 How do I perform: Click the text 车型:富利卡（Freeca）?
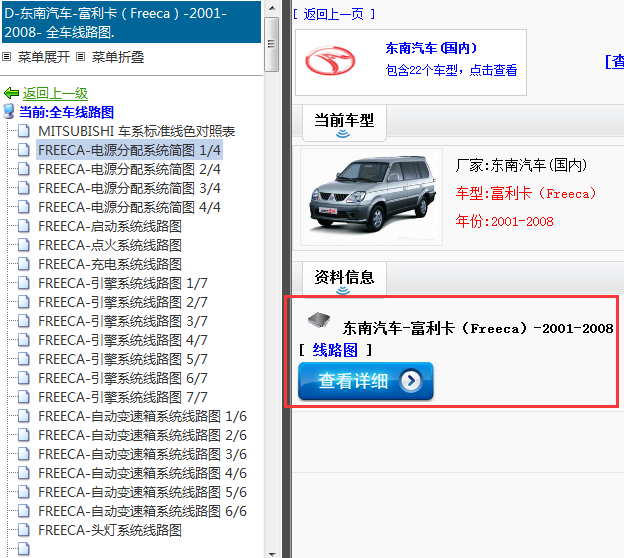(x=526, y=193)
